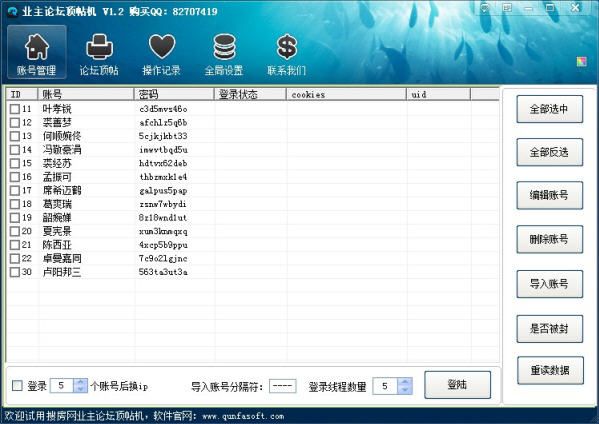Check the box for account ID 15

pos(15,163)
